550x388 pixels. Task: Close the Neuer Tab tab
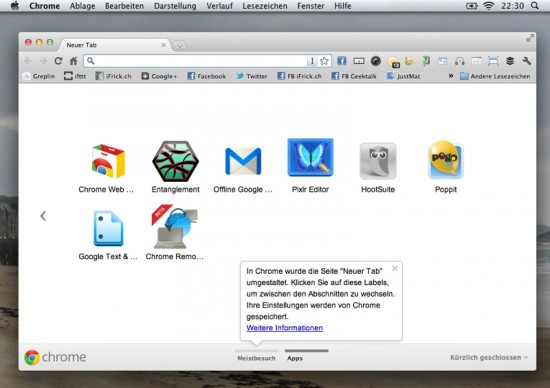click(163, 45)
